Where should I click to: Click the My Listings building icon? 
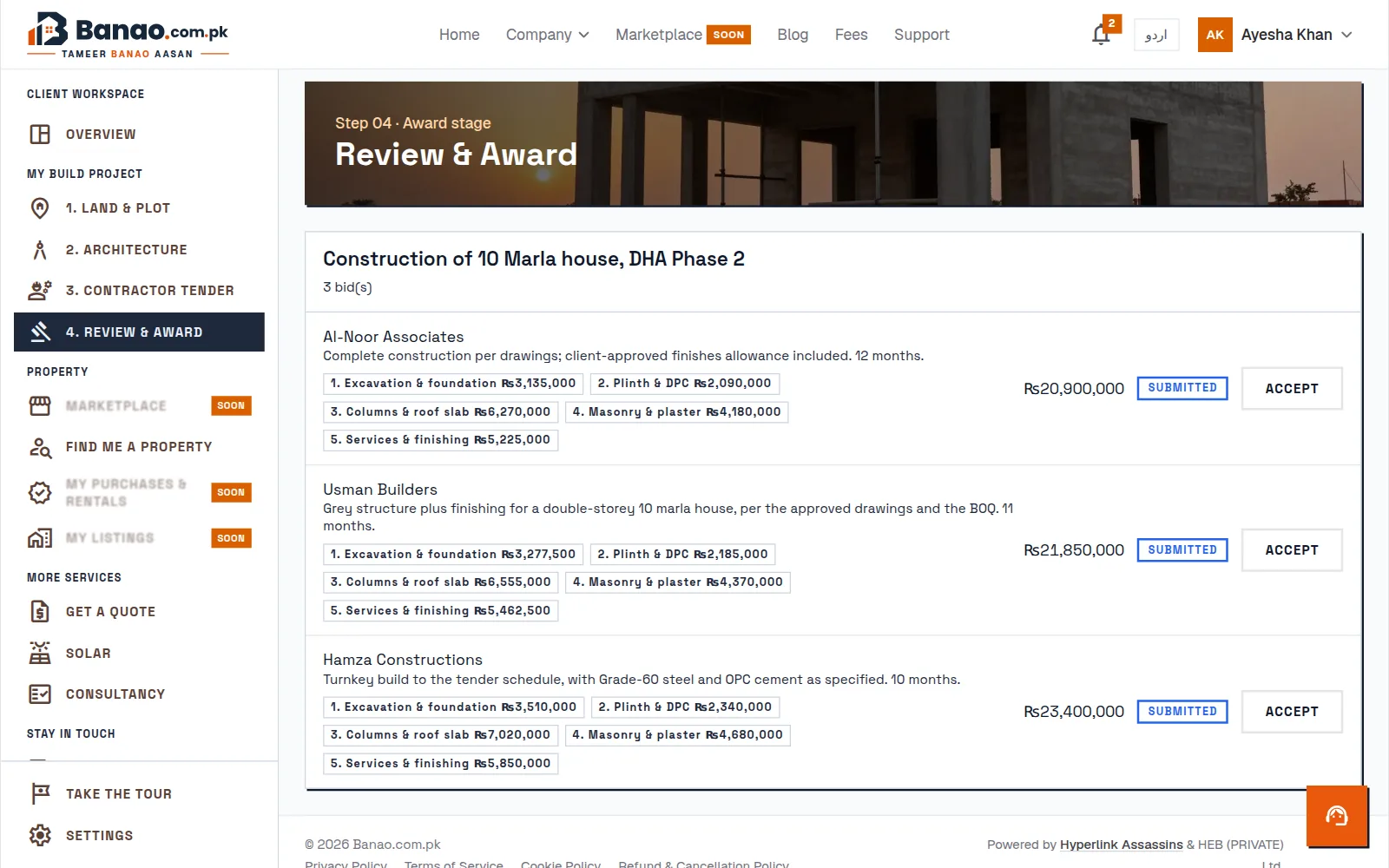(x=40, y=538)
